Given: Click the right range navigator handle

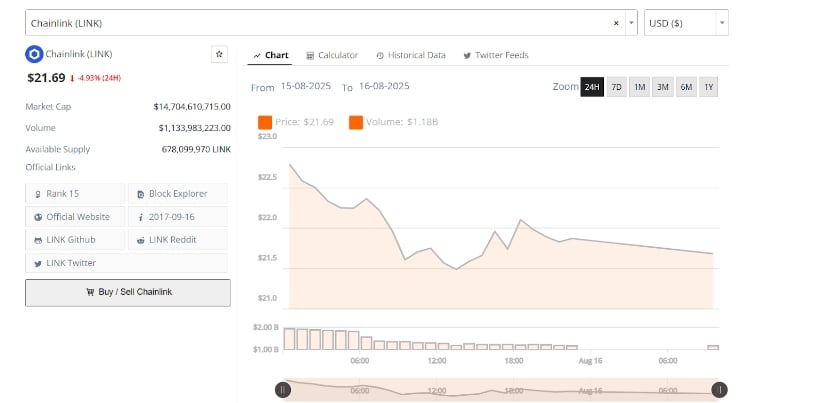Looking at the screenshot, I should (719, 390).
